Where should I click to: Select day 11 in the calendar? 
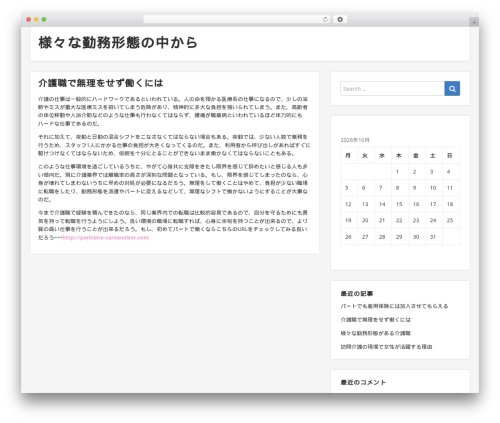click(x=450, y=188)
